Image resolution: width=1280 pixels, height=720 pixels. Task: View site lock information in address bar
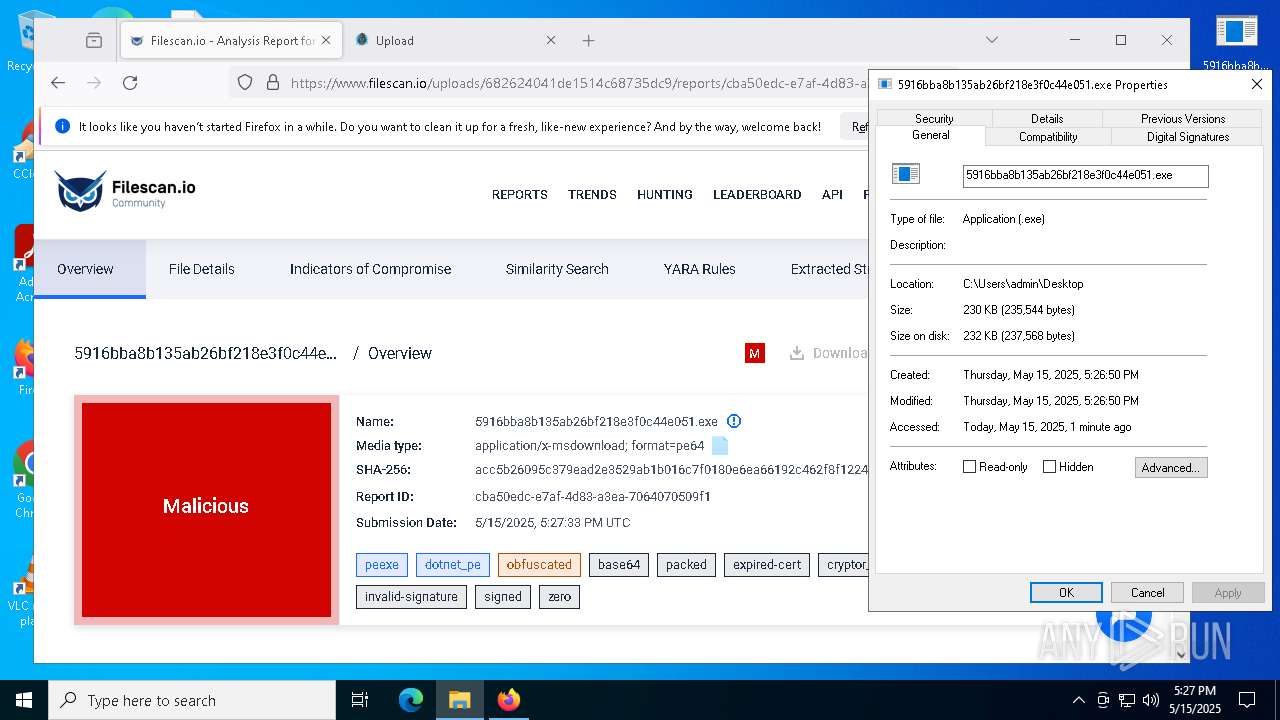272,83
